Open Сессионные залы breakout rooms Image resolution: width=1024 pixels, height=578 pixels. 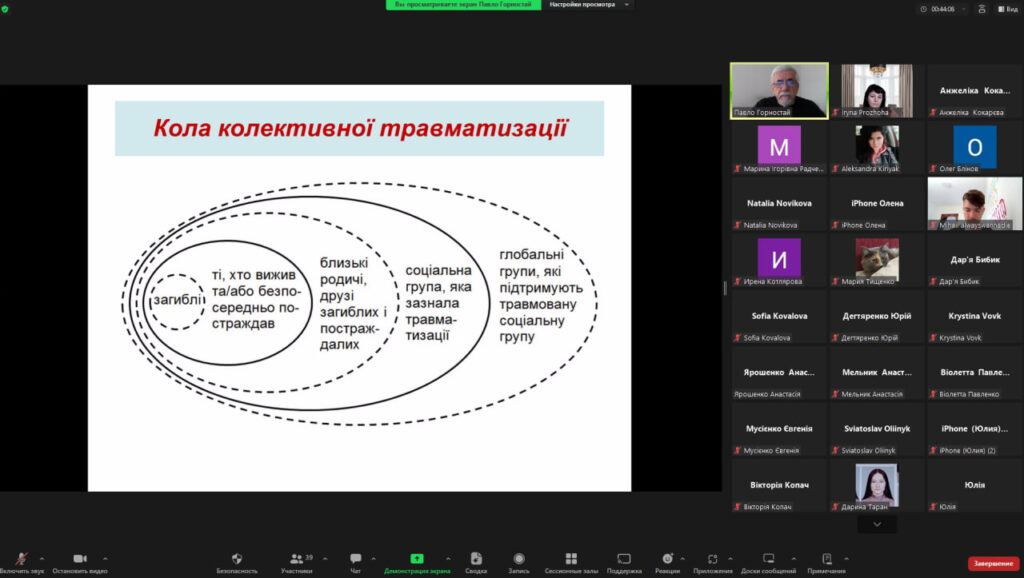[x=570, y=561]
